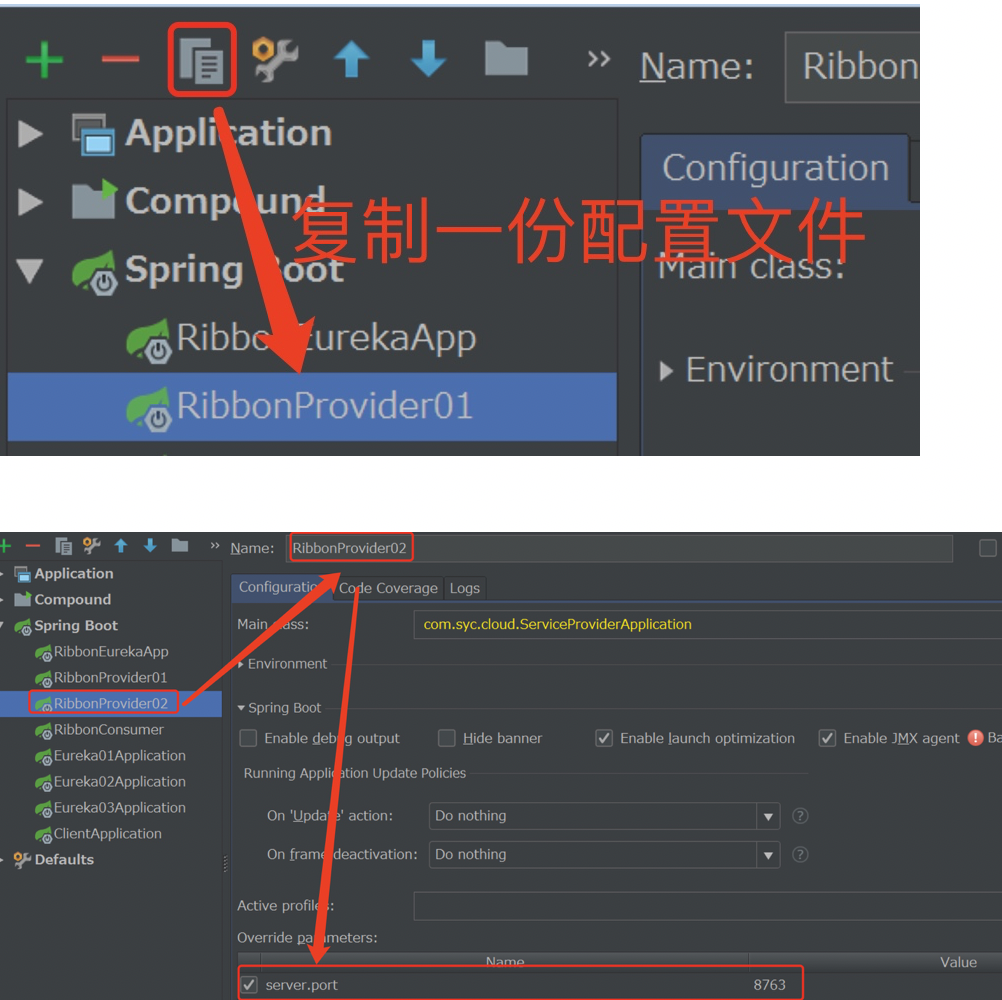Click the double-chevron overflow icon in the lower dialog toolbar
The height and width of the screenshot is (1000, 1002).
coord(215,545)
